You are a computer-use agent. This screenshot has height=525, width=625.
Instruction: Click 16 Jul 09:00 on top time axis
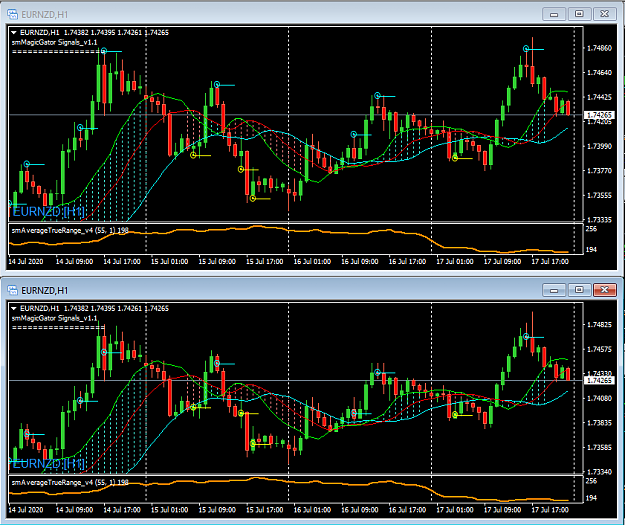[x=360, y=262]
